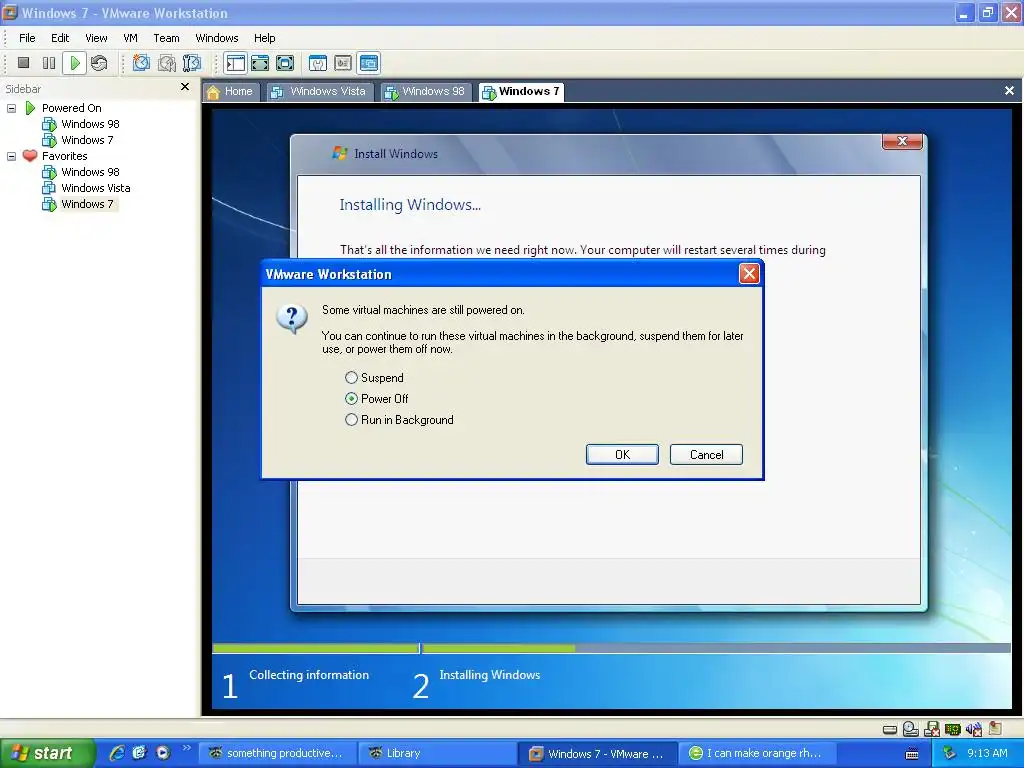
Task: Select the Run in Background radio button
Action: coord(351,419)
